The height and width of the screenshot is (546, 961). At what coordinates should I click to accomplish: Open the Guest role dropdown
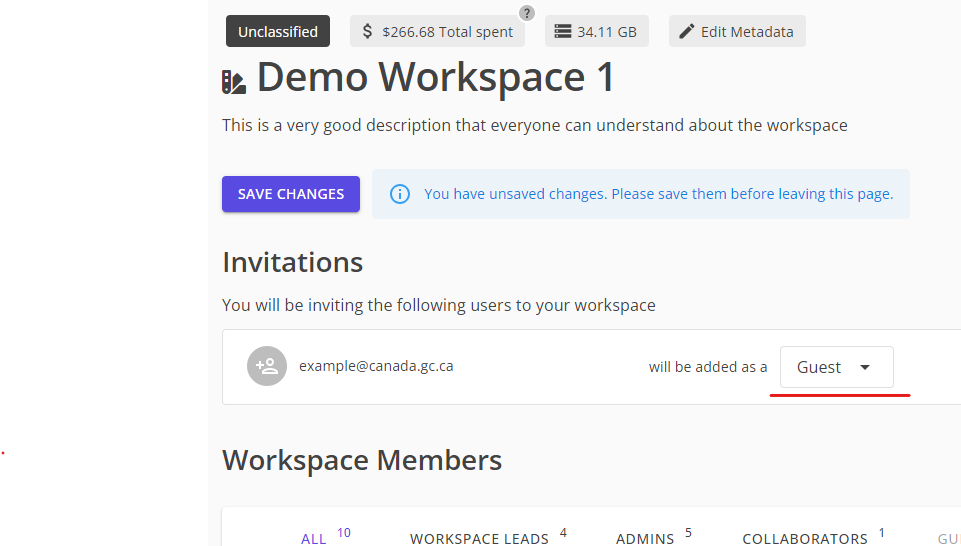836,367
